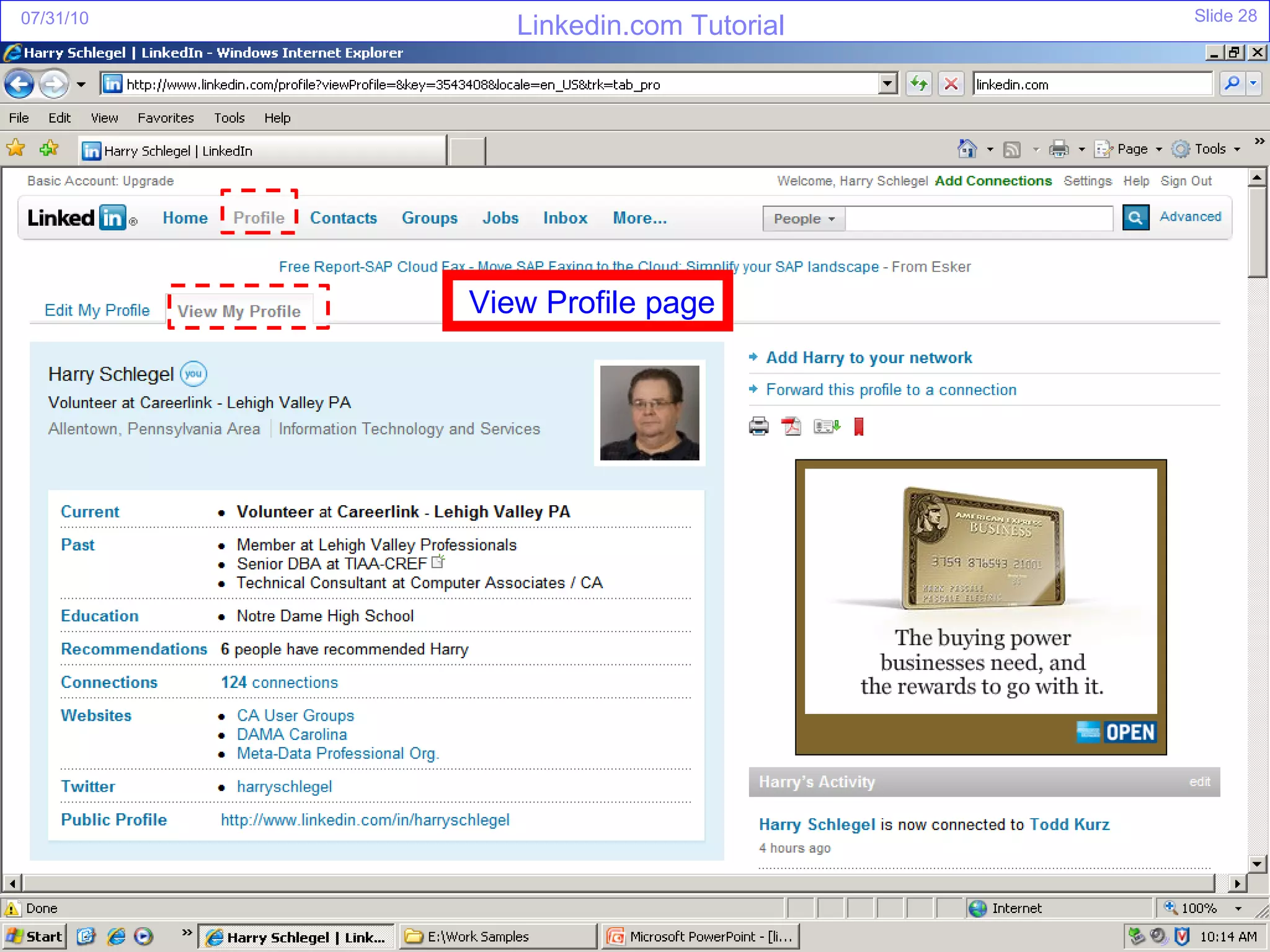Click the American Express OPEN advertisement
This screenshot has width=1270, height=952.
(980, 607)
